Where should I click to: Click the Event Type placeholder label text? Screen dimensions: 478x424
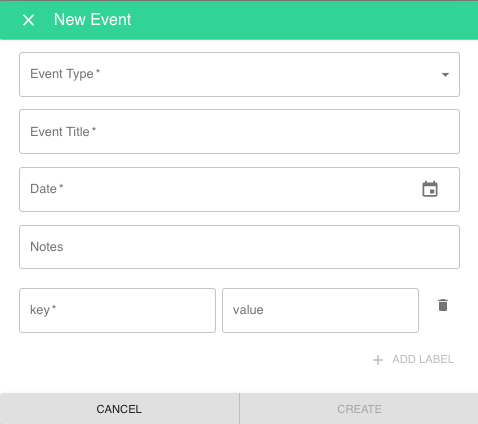pyautogui.click(x=65, y=74)
